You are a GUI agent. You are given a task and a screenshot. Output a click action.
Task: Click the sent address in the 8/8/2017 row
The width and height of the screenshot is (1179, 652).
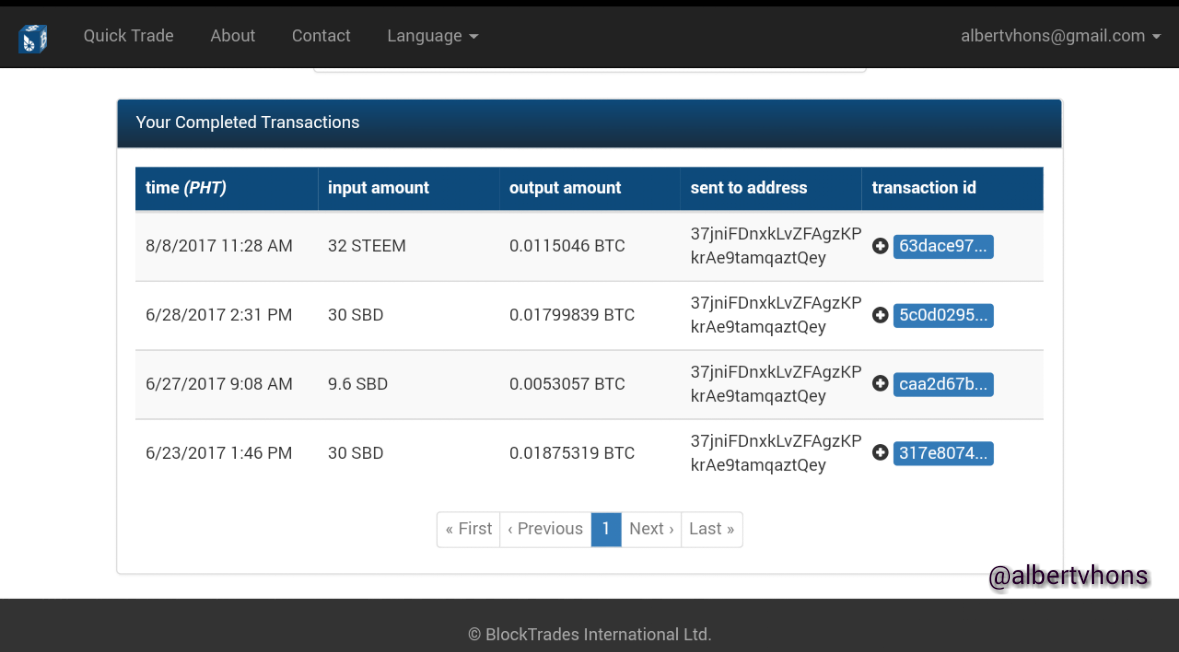(x=776, y=246)
